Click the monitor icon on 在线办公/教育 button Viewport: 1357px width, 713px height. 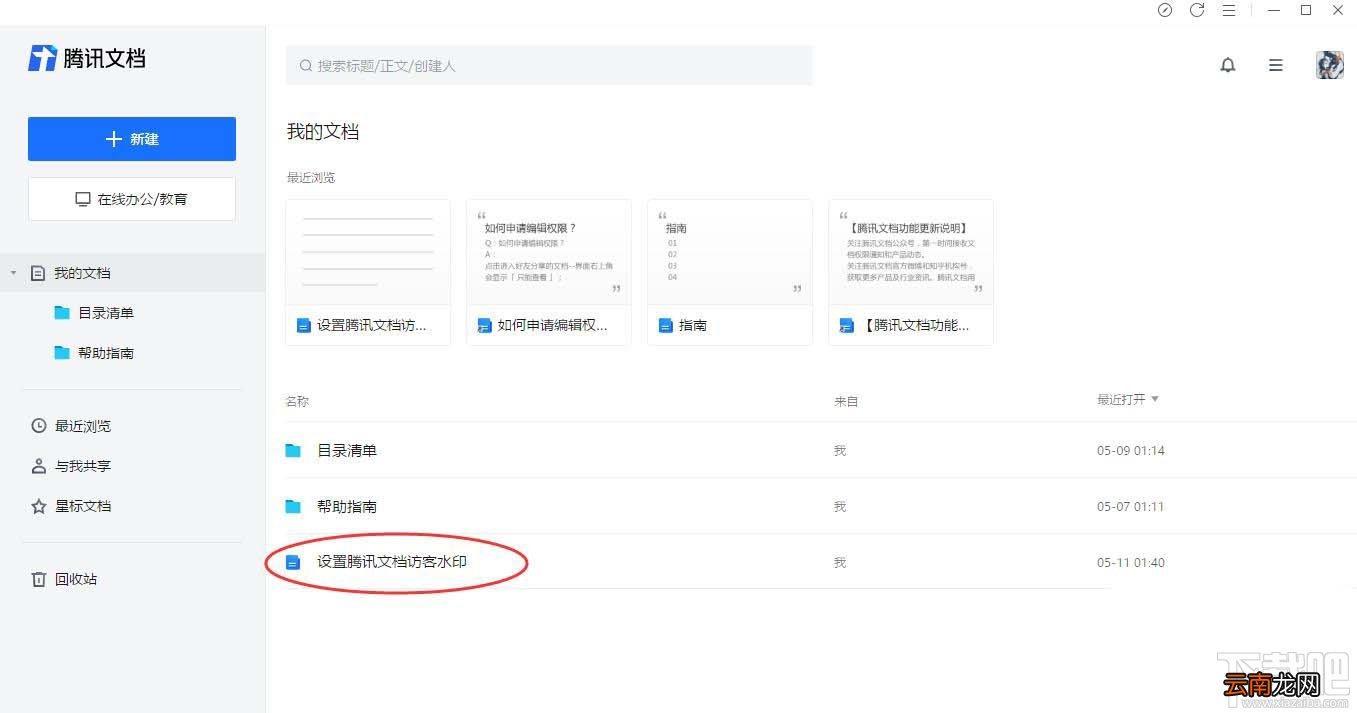[83, 199]
